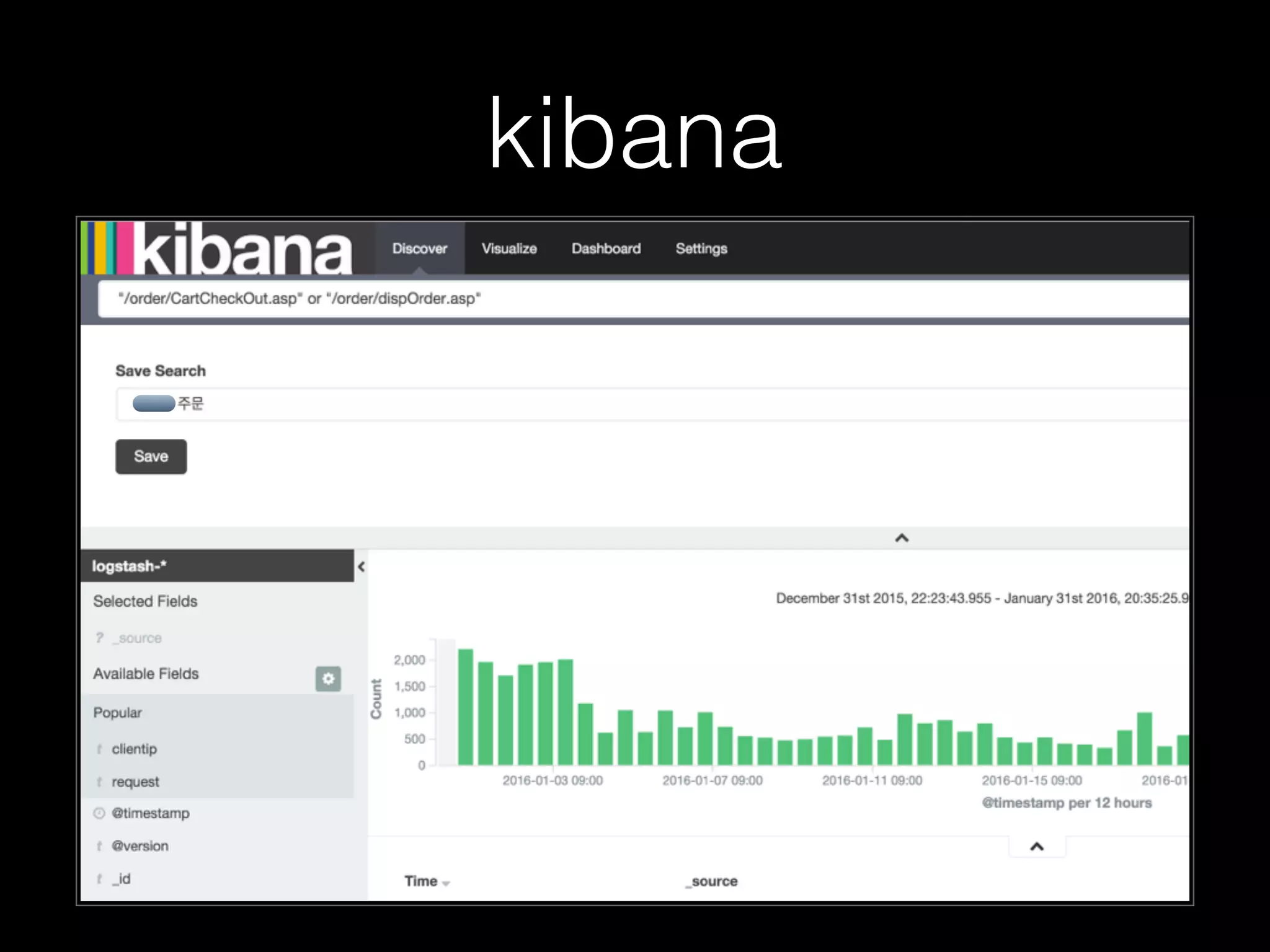The width and height of the screenshot is (1270, 952).
Task: Select the logstash-* index pattern
Action: [217, 566]
